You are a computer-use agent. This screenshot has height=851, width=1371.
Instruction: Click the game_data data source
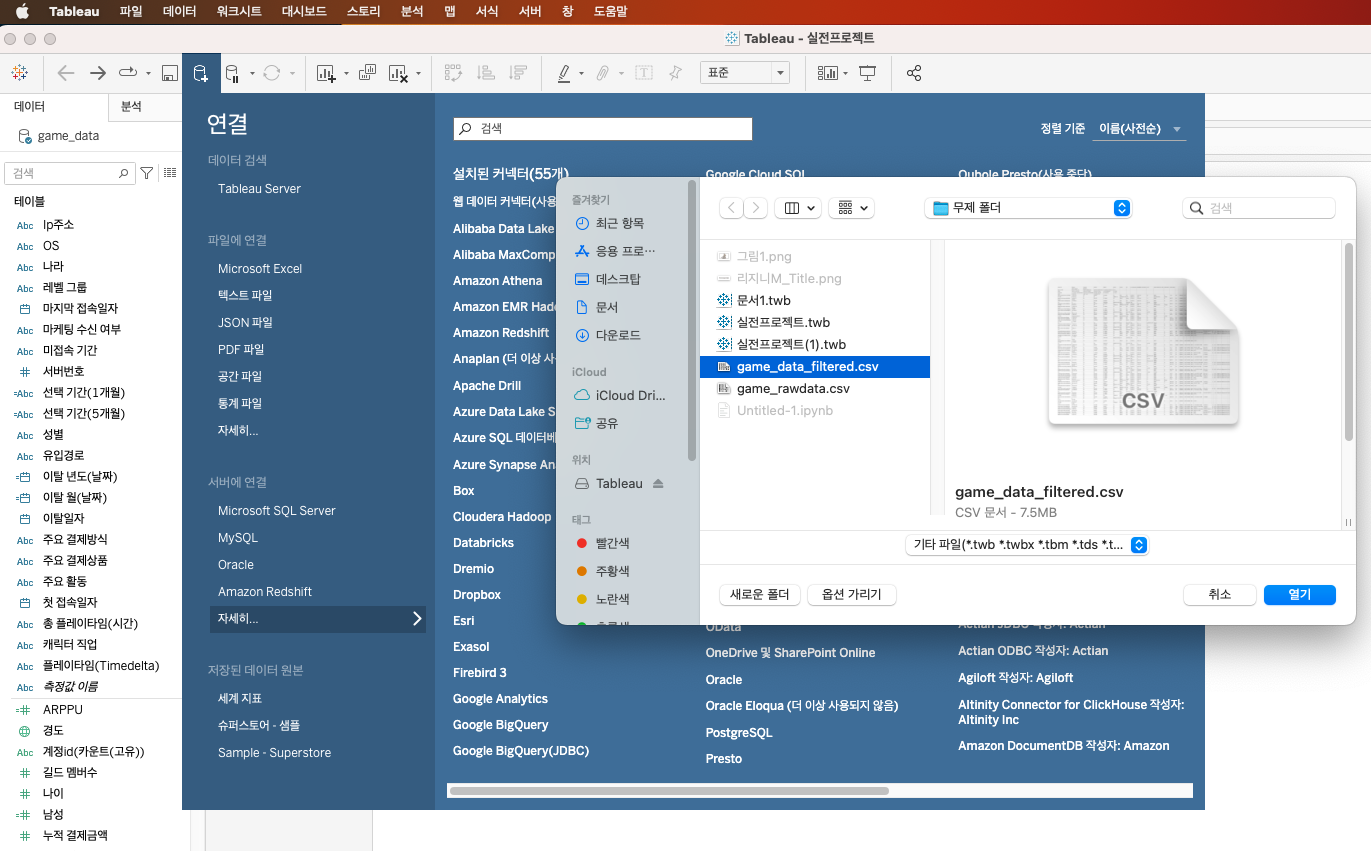coord(68,136)
